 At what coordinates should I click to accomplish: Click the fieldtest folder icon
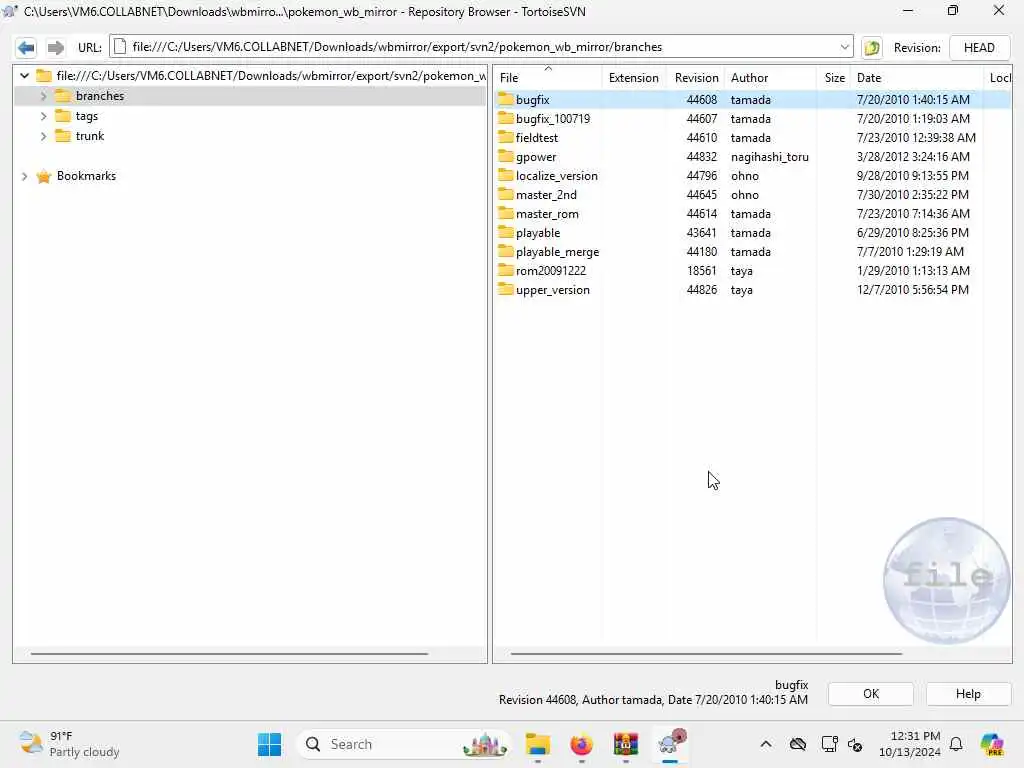click(x=505, y=137)
